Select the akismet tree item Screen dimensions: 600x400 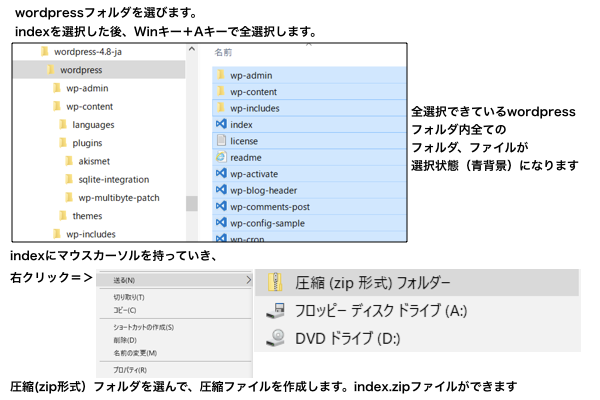click(94, 161)
